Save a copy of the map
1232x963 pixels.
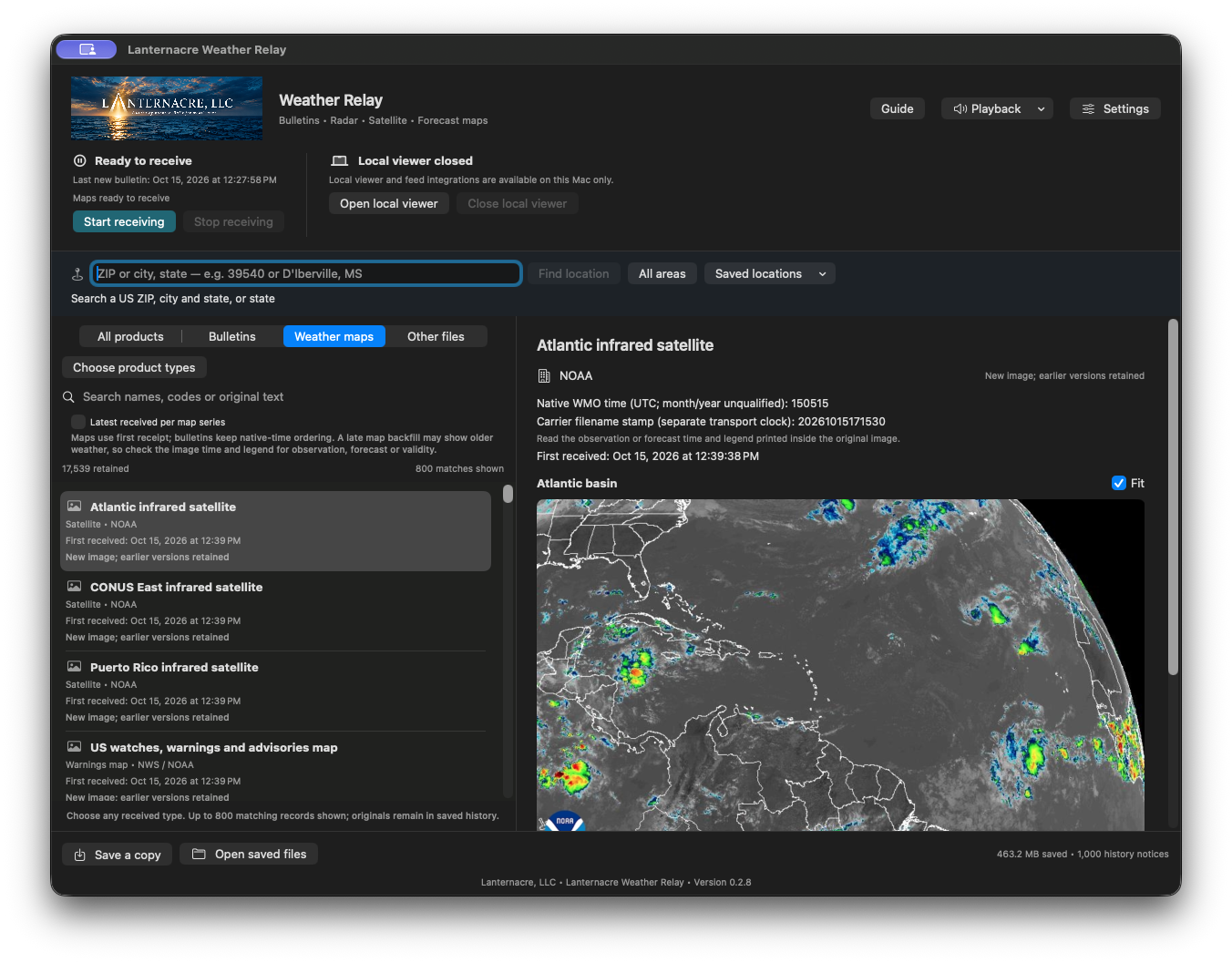click(x=118, y=855)
